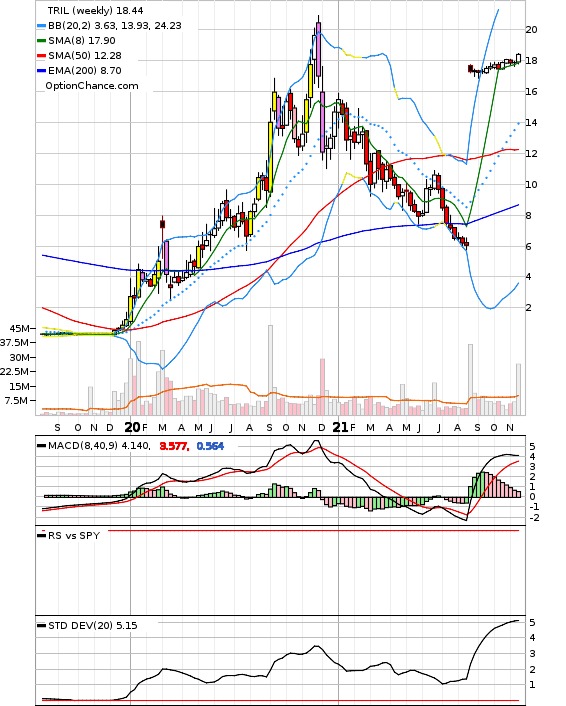Click the blue MACD histogram value 0.564
The image size is (566, 706).
[x=210, y=446]
